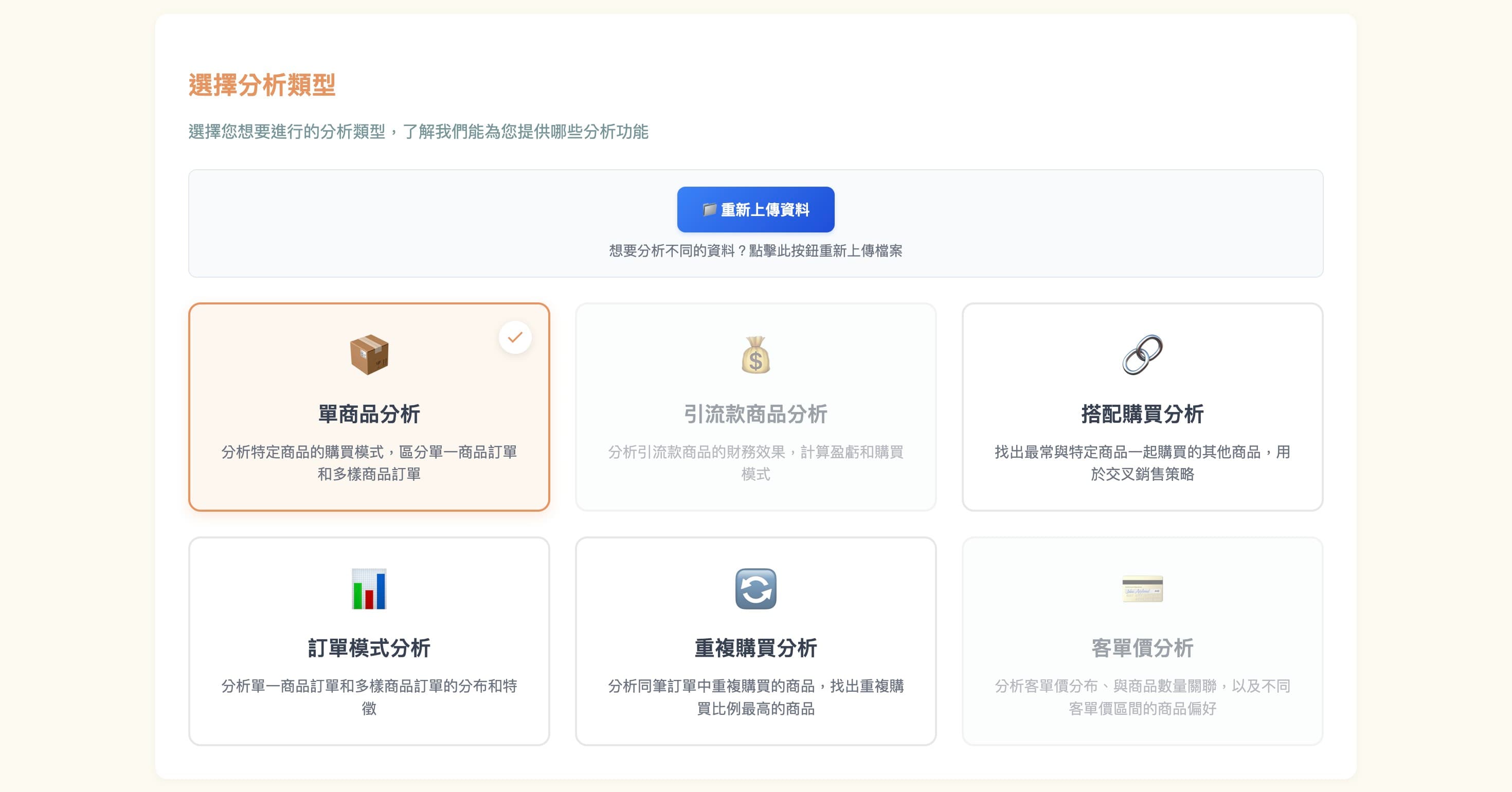Viewport: 1512px width, 792px height.
Task: Toggle selection of the 引流款商品分析 card
Action: 756,408
